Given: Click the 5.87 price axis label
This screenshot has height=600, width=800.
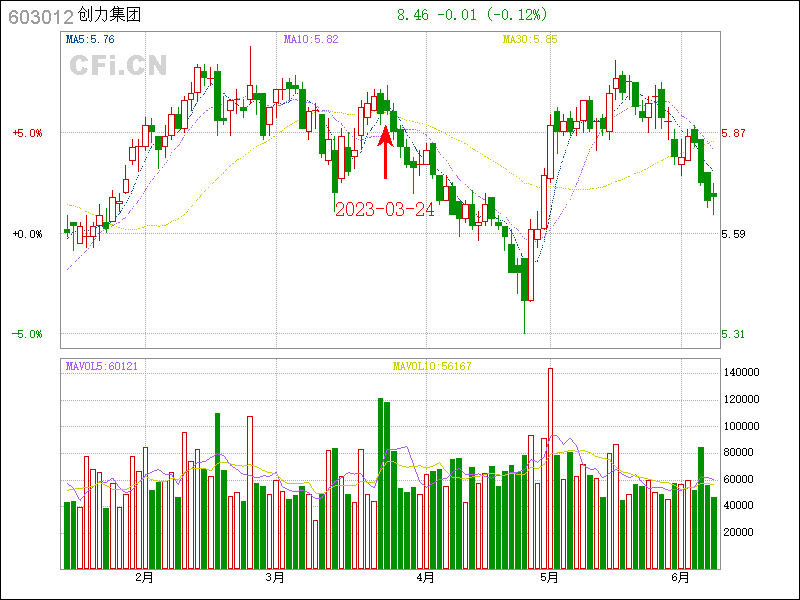Looking at the screenshot, I should (733, 133).
